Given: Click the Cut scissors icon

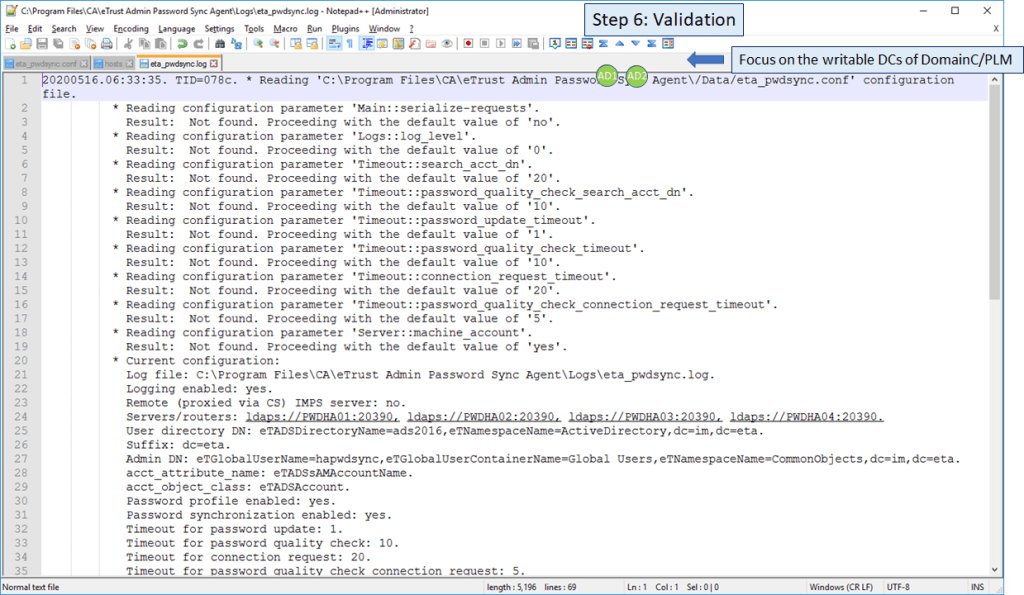Looking at the screenshot, I should point(129,44).
